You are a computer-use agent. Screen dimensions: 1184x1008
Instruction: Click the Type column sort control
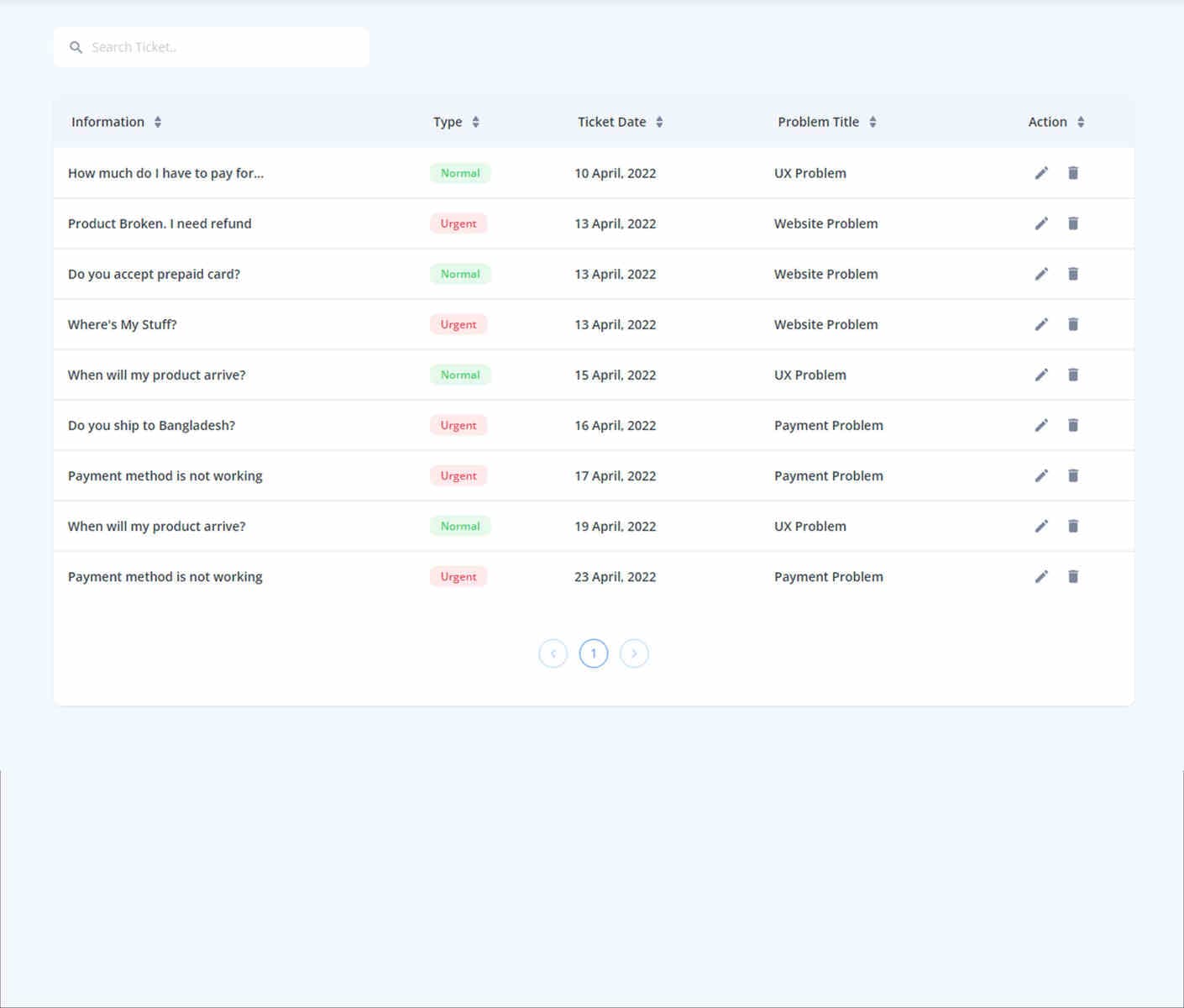[x=476, y=121]
